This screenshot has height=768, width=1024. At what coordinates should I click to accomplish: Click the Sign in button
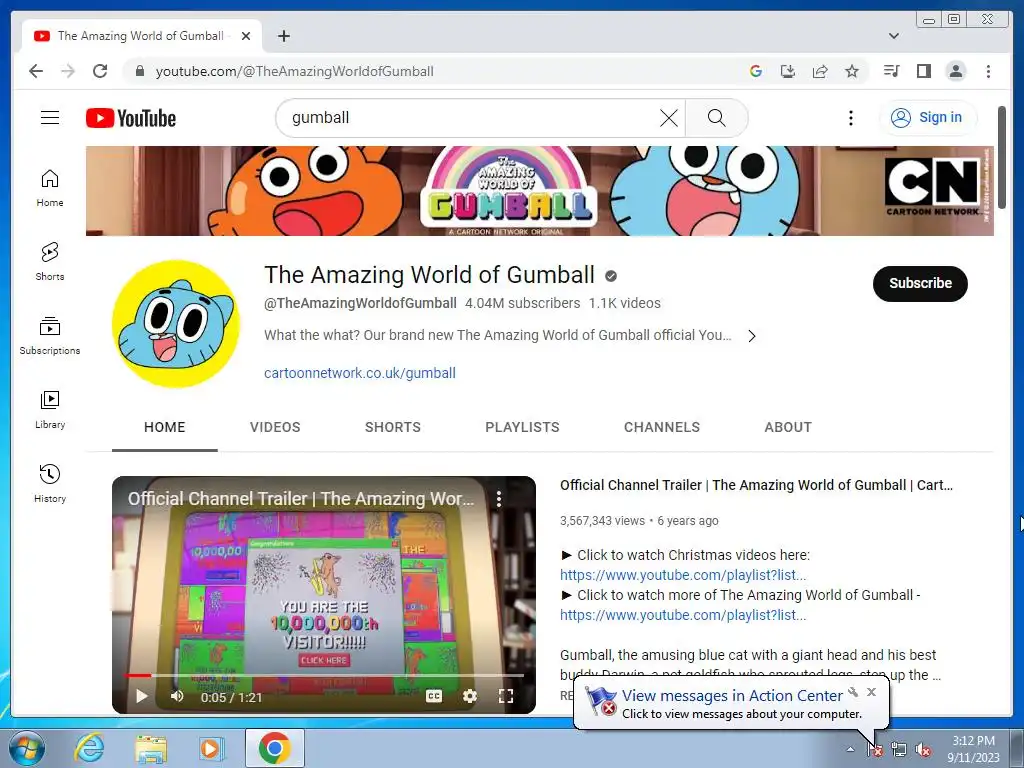click(x=929, y=118)
